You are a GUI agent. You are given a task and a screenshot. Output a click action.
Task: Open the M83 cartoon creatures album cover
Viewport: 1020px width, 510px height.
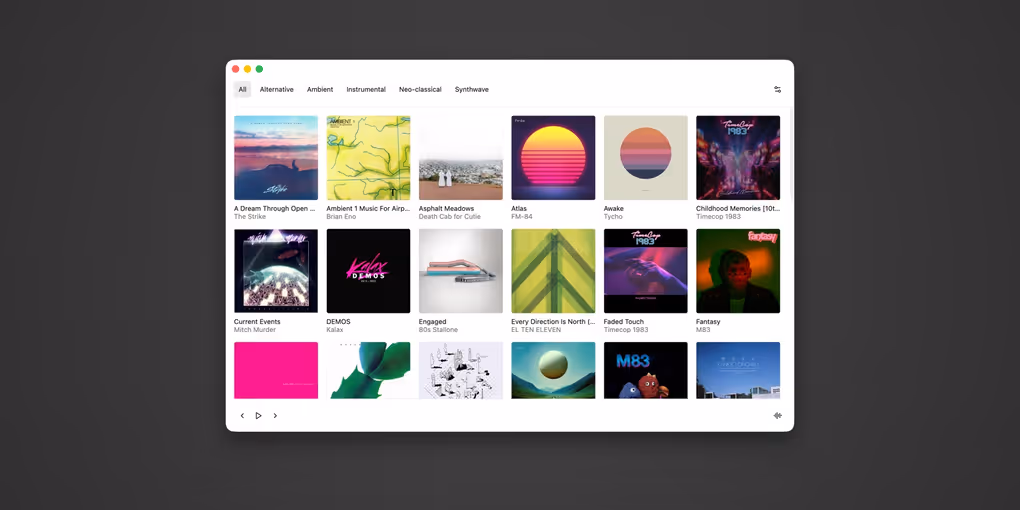point(645,370)
